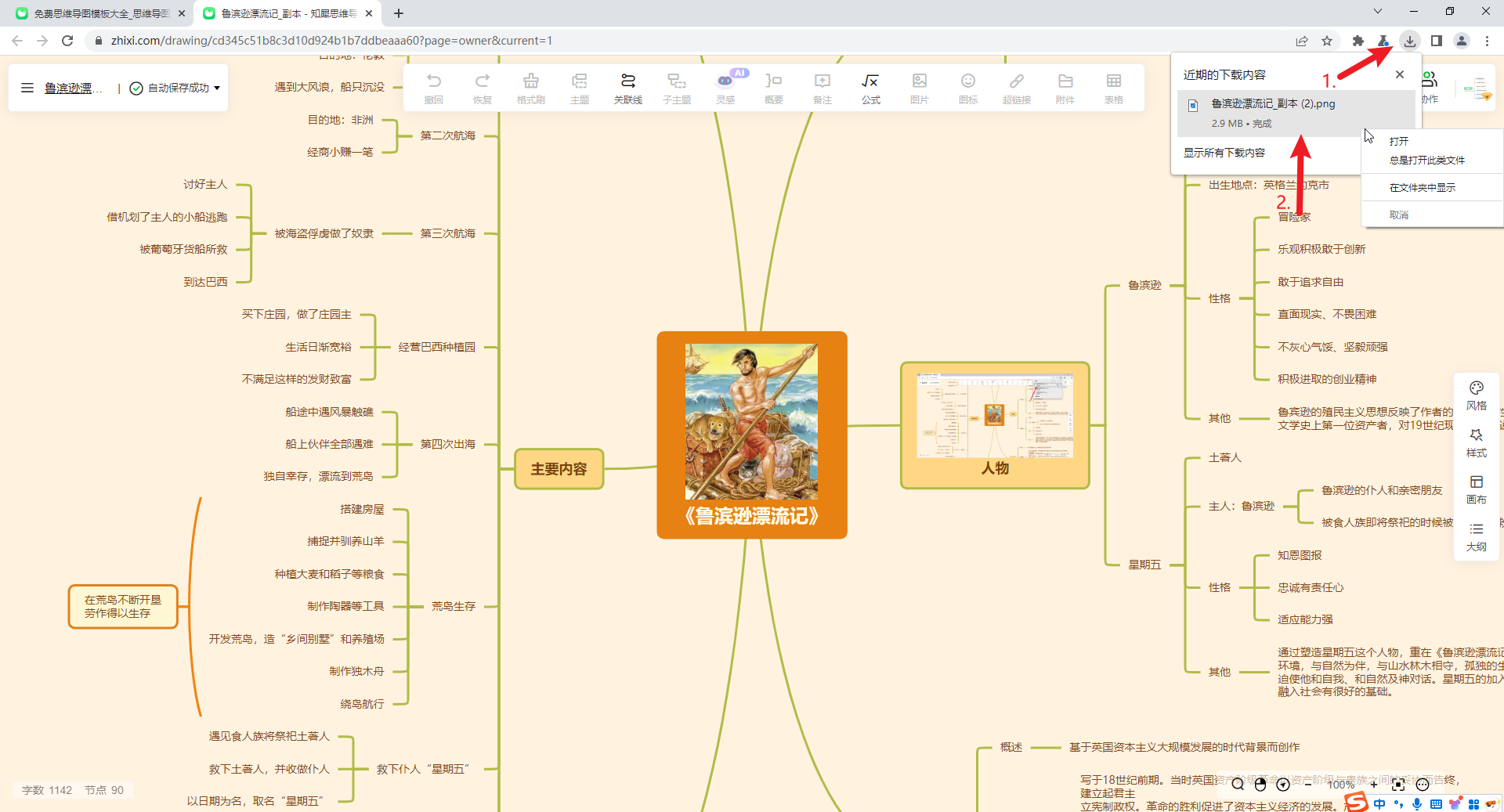This screenshot has height=812, width=1504.
Task: Click the downloaded file 鲁滨逊漂流记_副本 (2).png
Action: click(1296, 113)
